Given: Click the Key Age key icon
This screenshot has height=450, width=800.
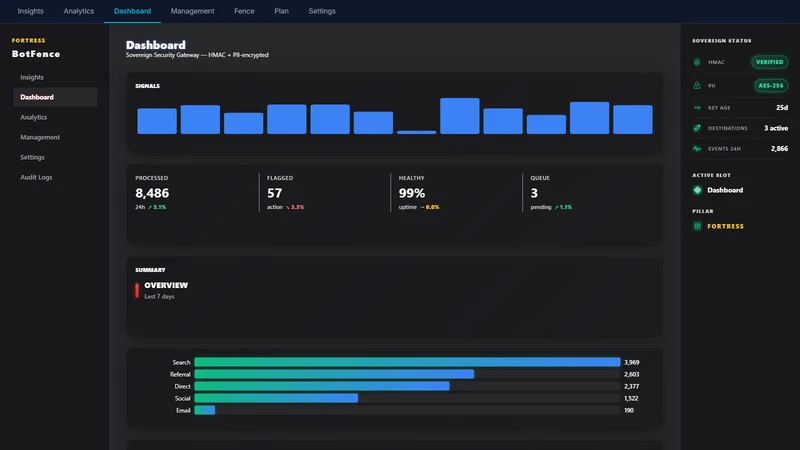Looking at the screenshot, I should click(x=697, y=108).
